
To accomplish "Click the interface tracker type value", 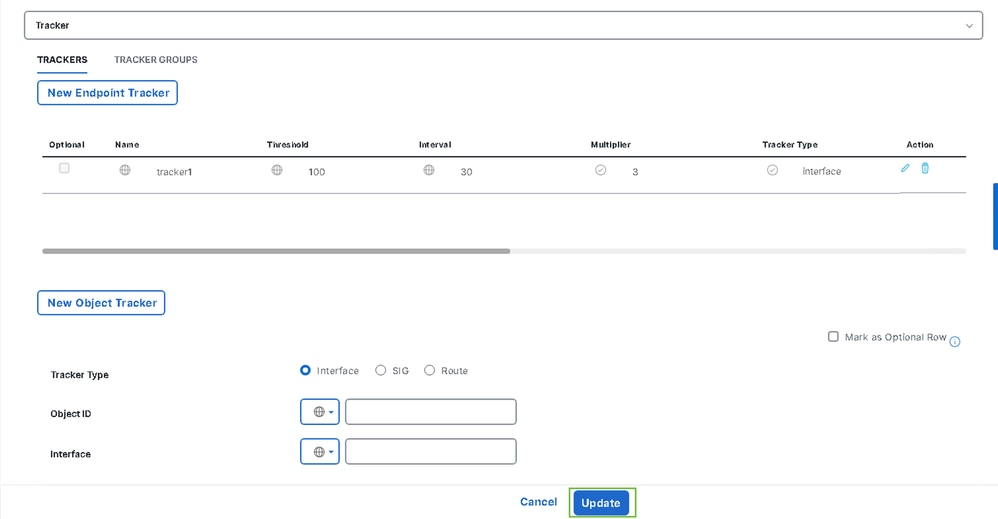I will [x=822, y=171].
